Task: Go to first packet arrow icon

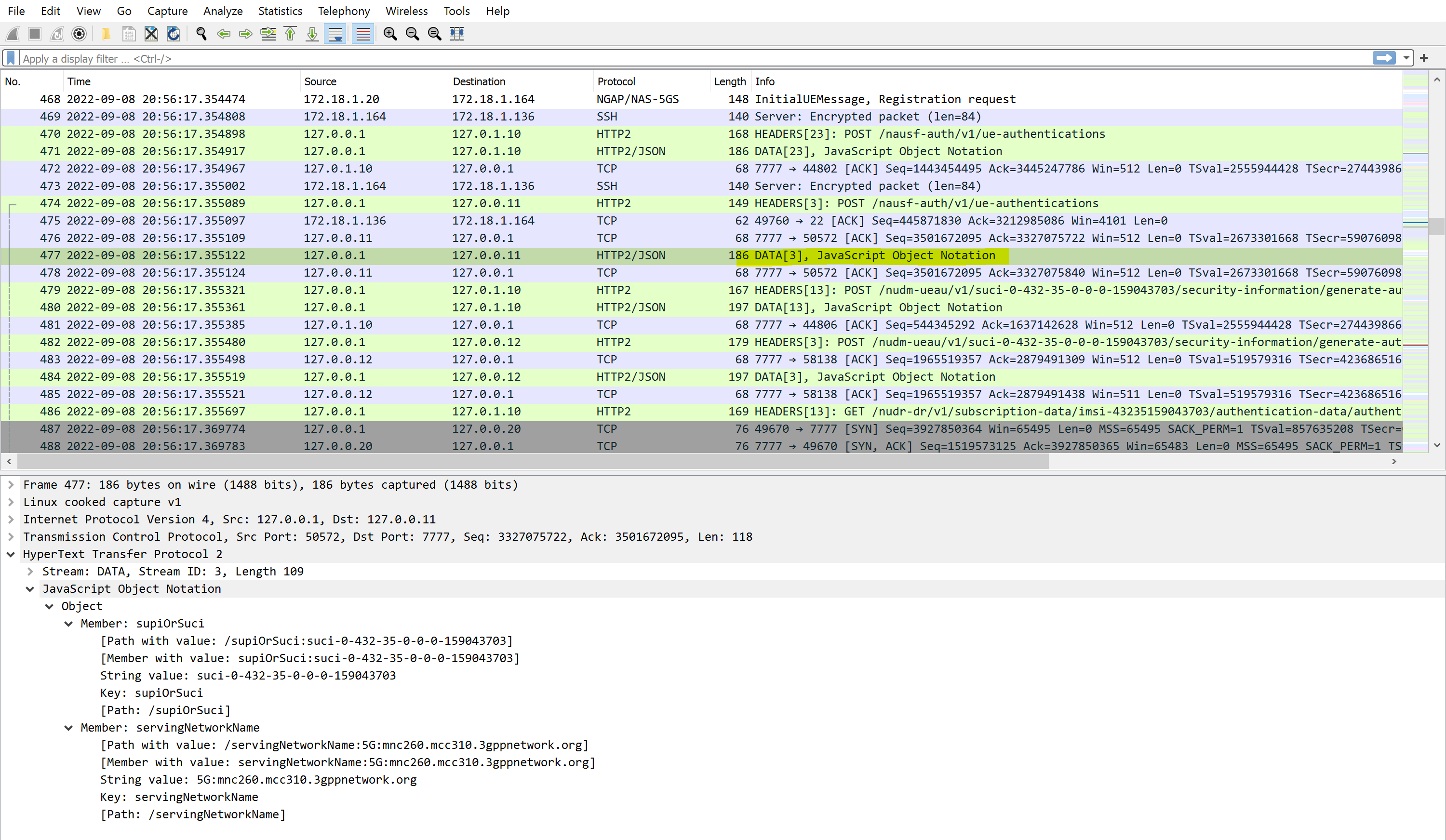Action: [290, 34]
